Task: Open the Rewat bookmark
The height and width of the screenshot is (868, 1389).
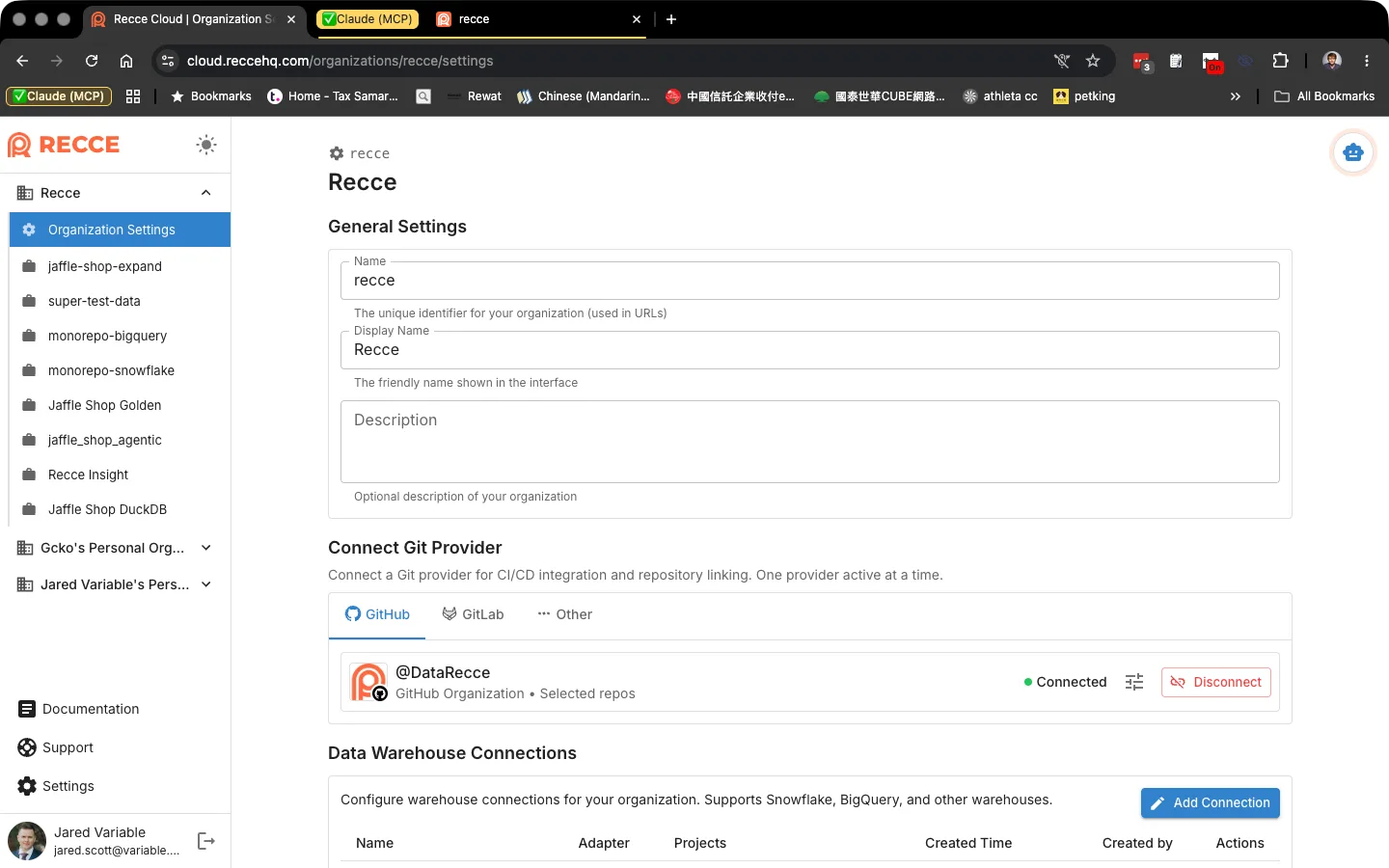Action: 474,96
